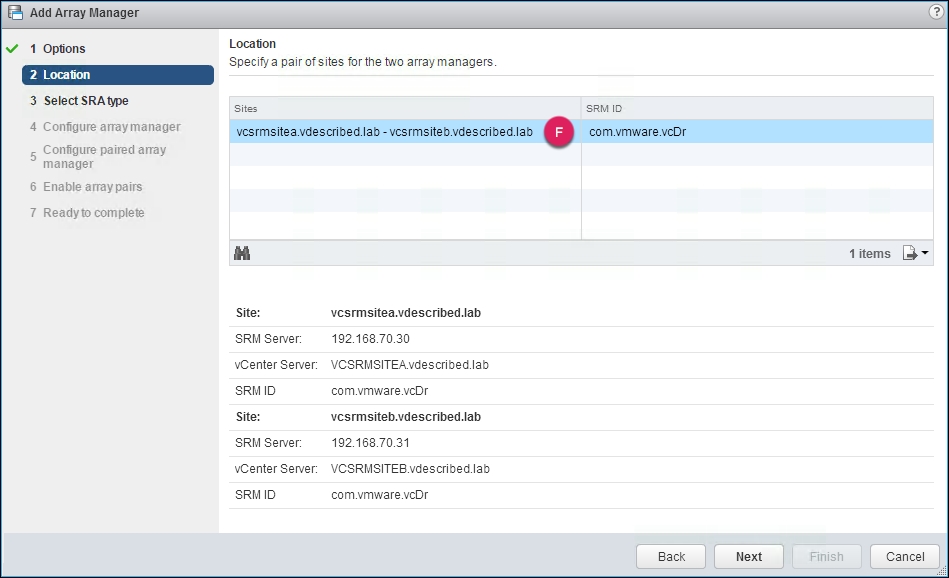Open the Options step in the sidebar
Screen dimensions: 949x578
pos(62,48)
